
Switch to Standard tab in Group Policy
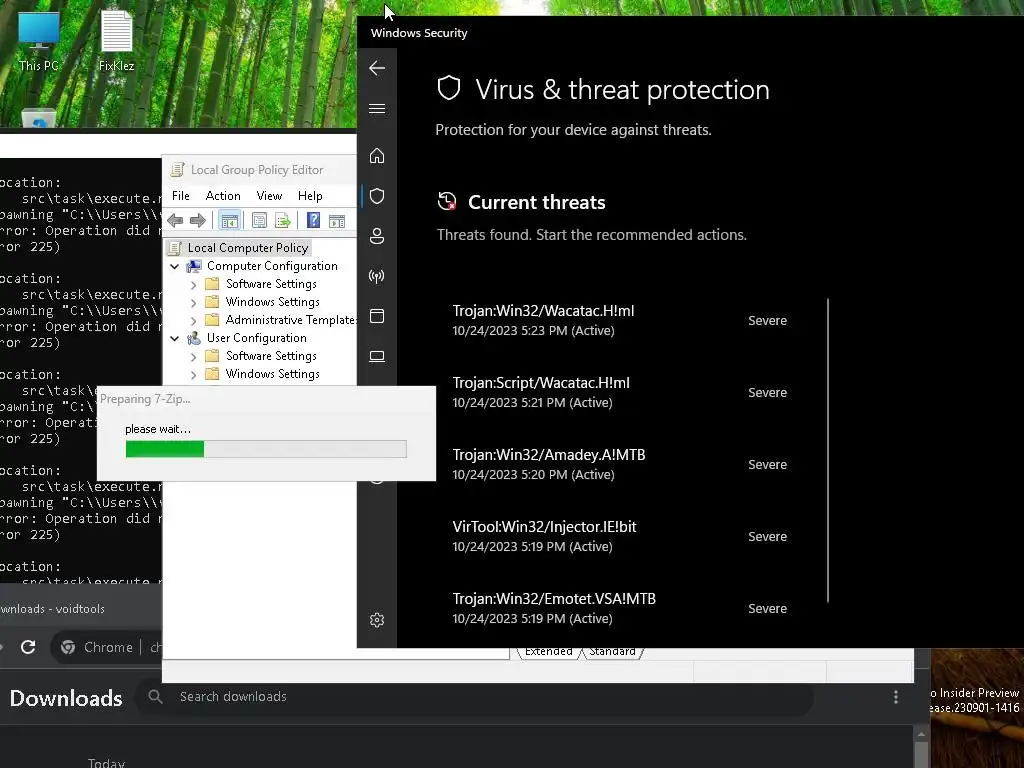[612, 652]
